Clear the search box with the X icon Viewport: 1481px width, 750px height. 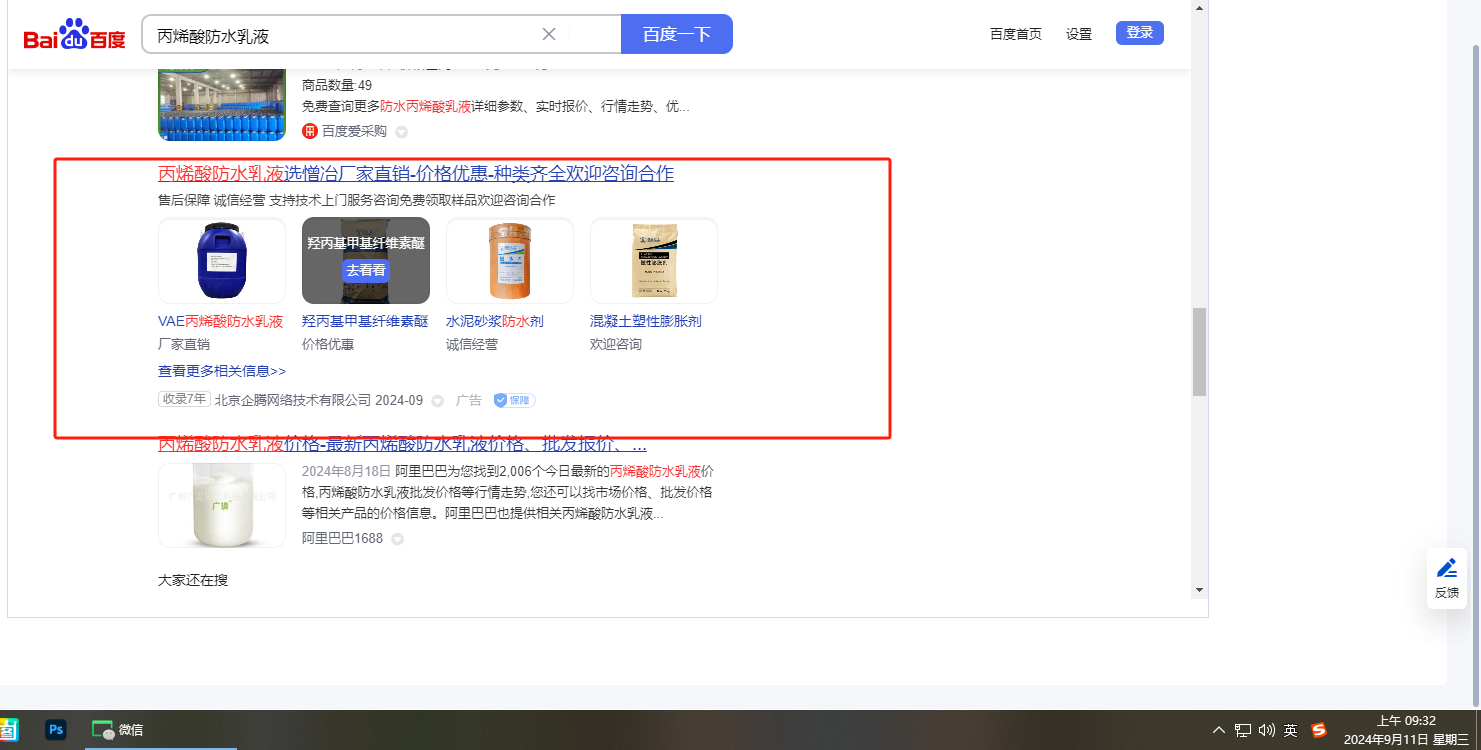tap(549, 34)
